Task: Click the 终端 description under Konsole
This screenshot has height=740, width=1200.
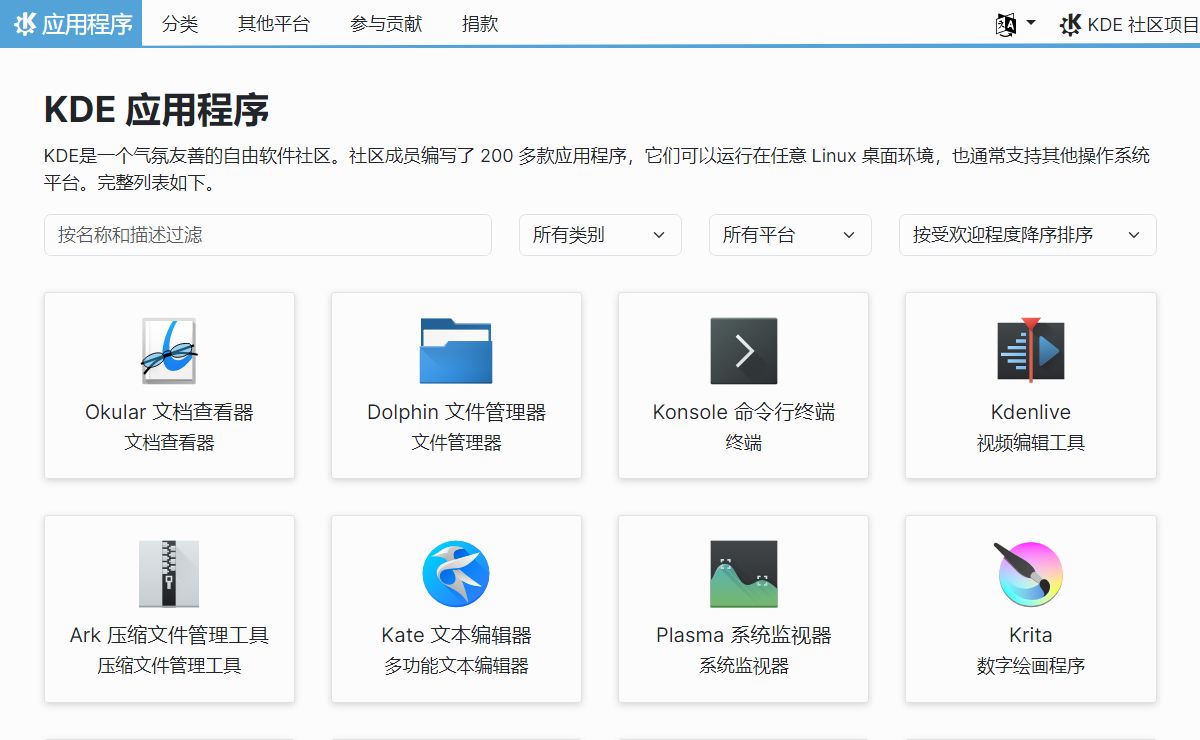Action: point(743,443)
